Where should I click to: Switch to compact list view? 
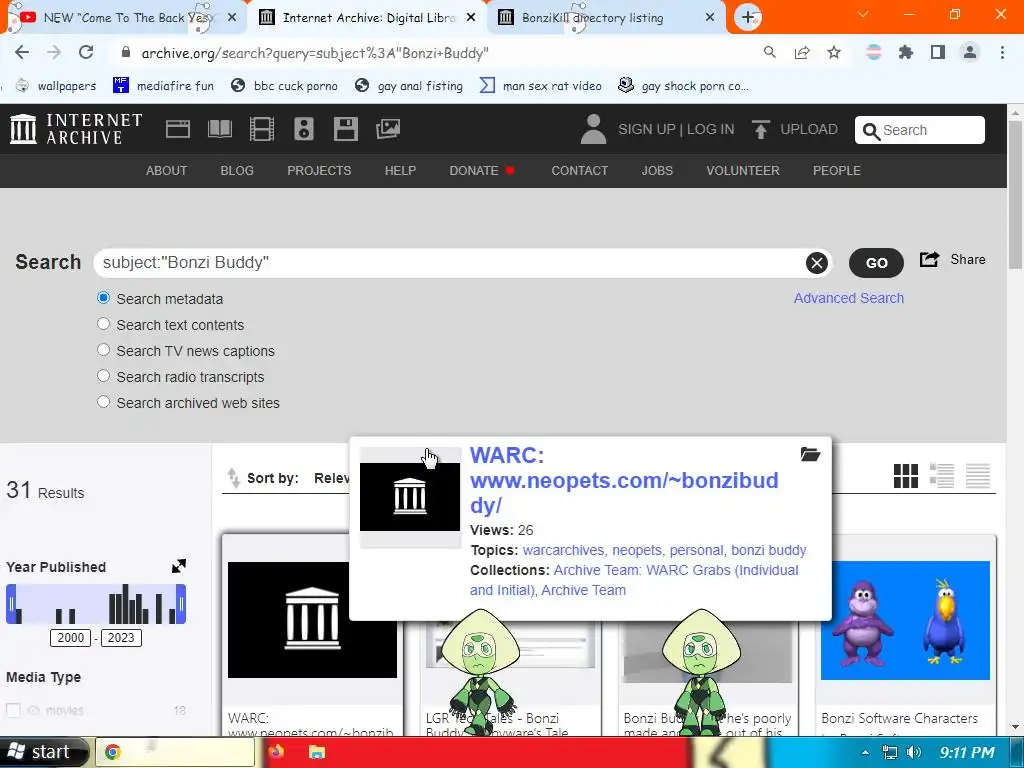click(978, 476)
